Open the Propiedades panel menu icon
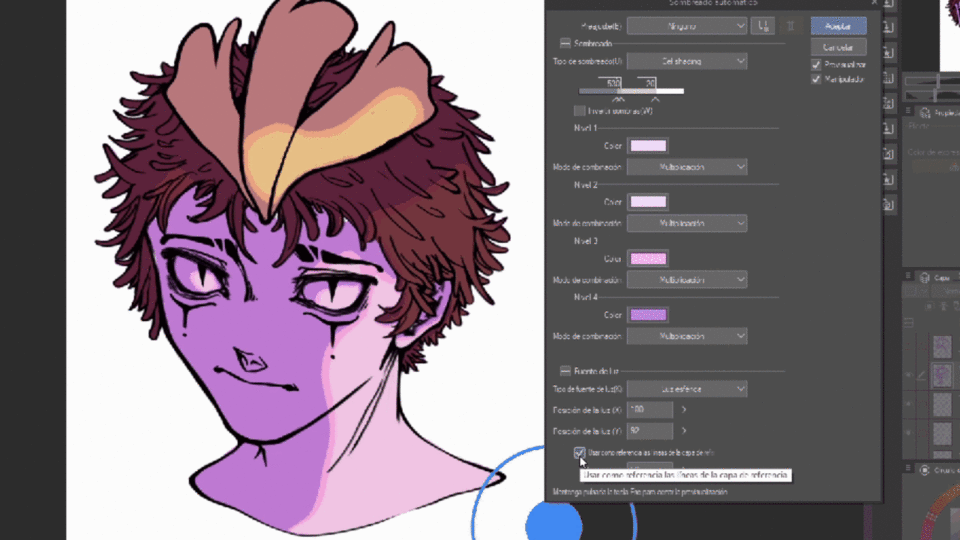The image size is (960, 540). click(909, 111)
